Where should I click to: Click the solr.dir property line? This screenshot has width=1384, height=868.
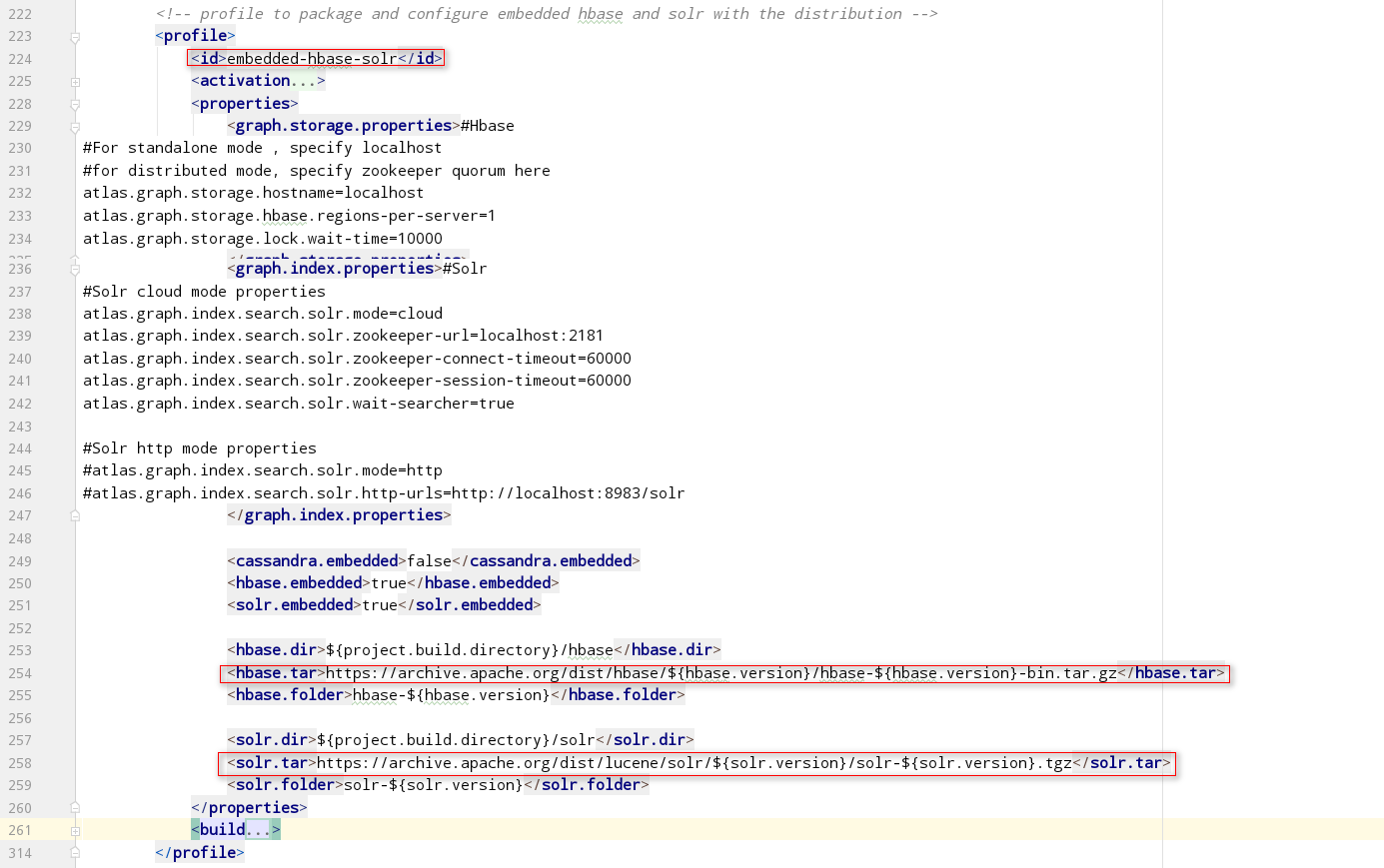pos(461,740)
